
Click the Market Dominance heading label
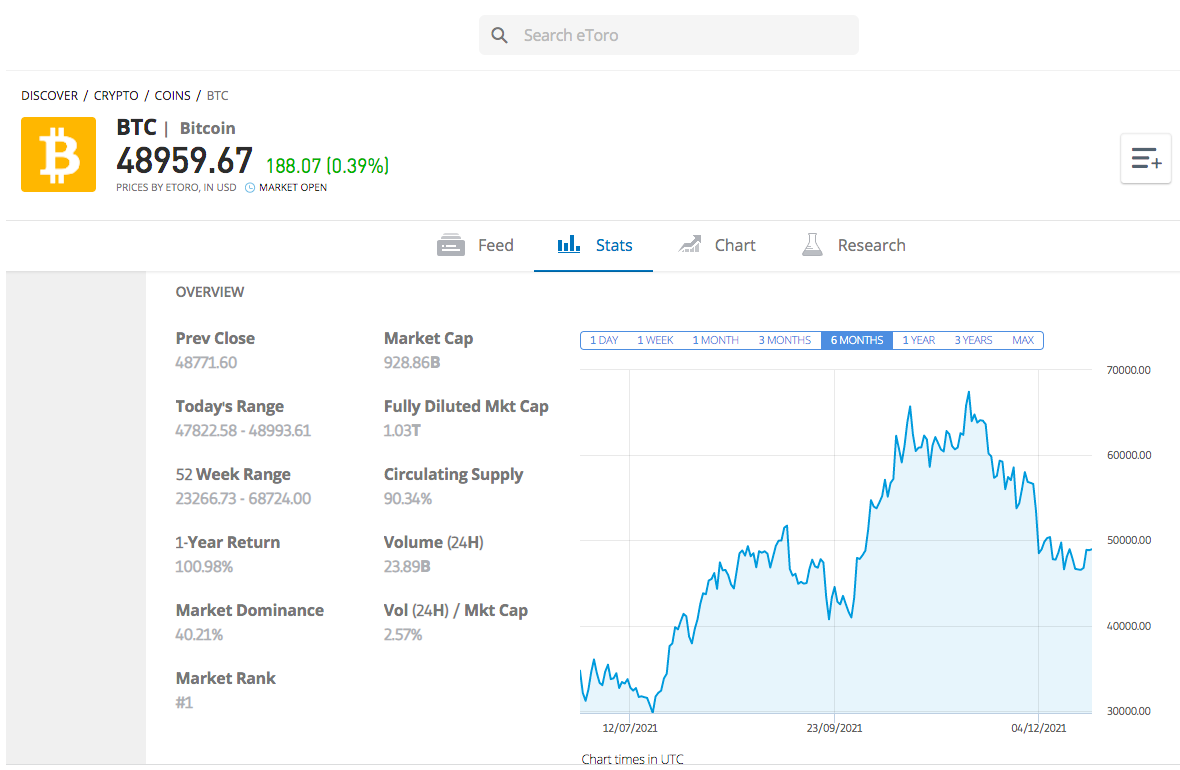point(250,610)
